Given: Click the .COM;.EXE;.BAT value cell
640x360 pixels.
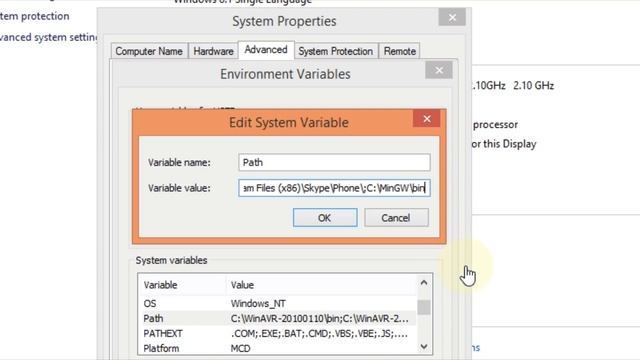Looking at the screenshot, I should 319,333.
